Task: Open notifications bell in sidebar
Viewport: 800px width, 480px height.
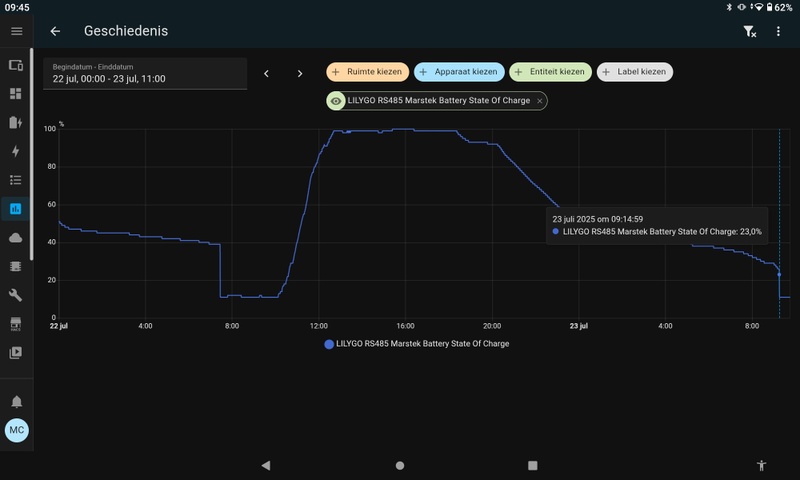Action: point(16,401)
